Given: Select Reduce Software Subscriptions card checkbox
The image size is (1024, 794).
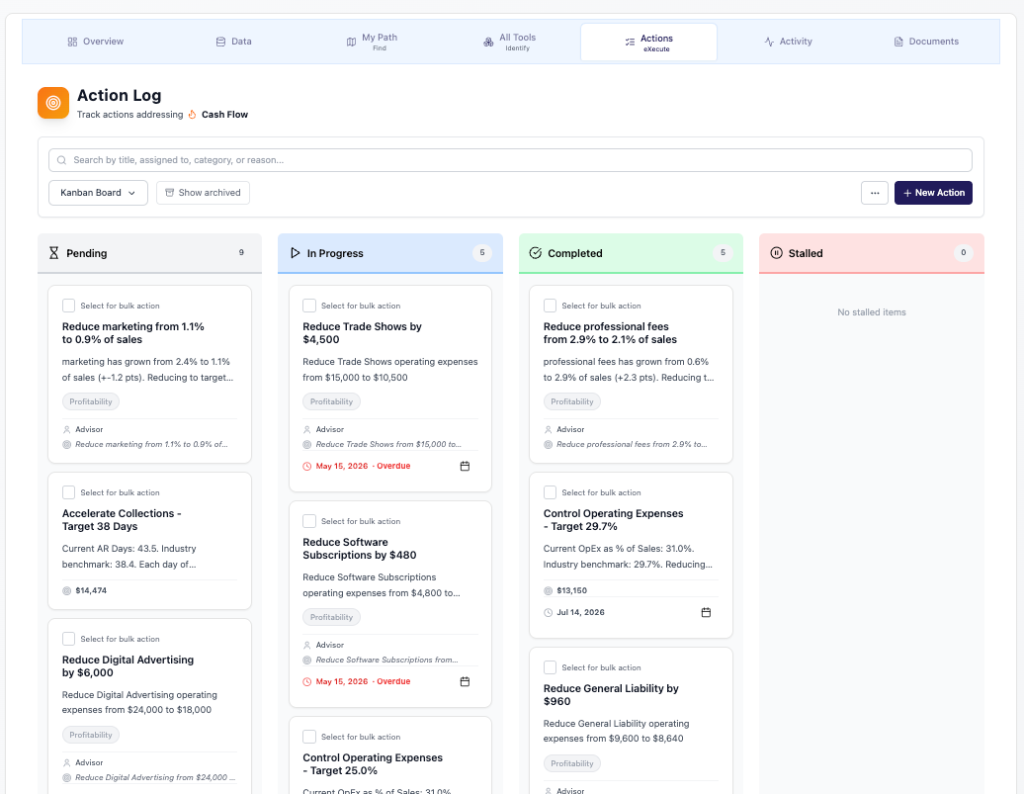Looking at the screenshot, I should [x=309, y=521].
